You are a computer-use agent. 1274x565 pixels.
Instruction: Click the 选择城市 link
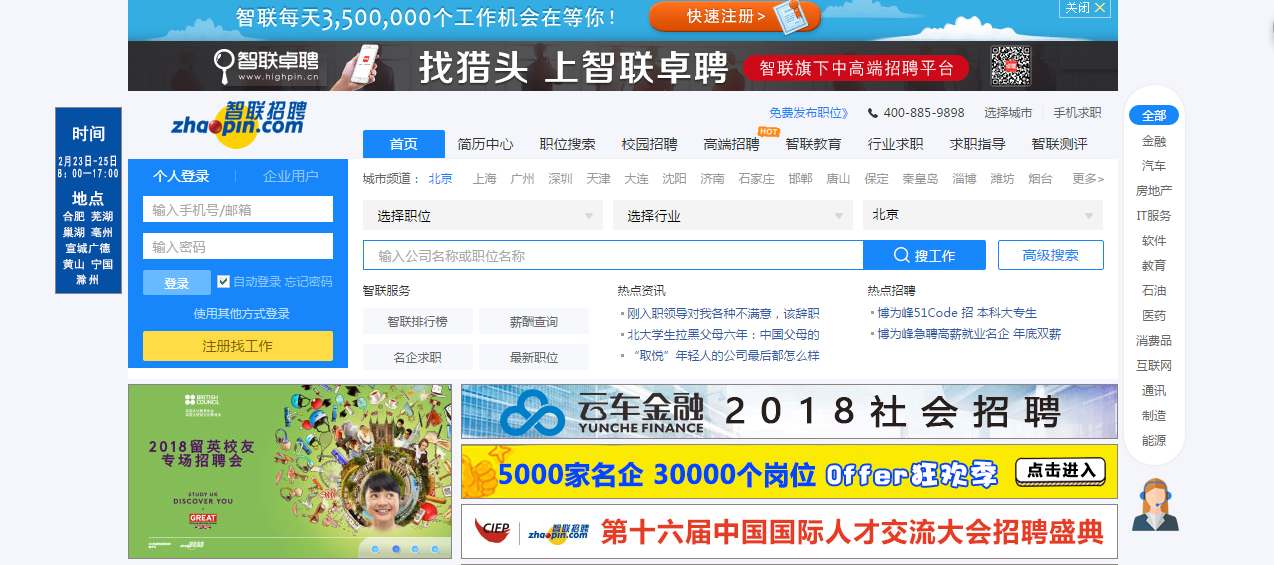coord(1008,113)
